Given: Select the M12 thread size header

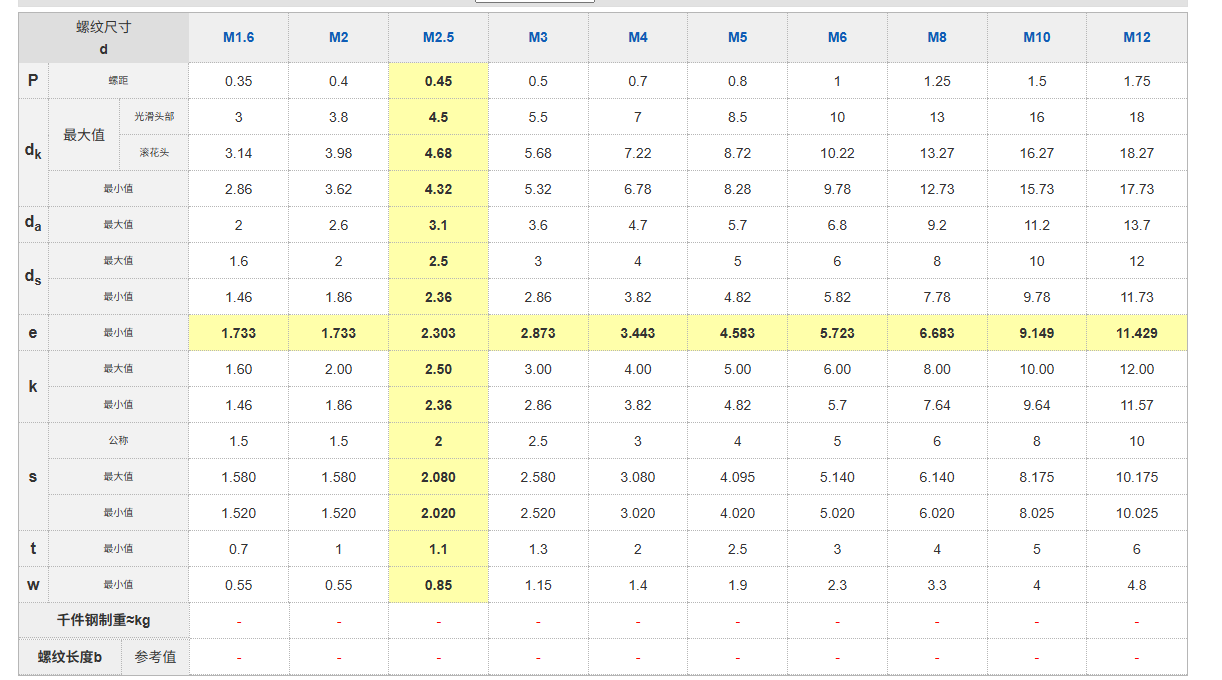Looking at the screenshot, I should (1137, 38).
